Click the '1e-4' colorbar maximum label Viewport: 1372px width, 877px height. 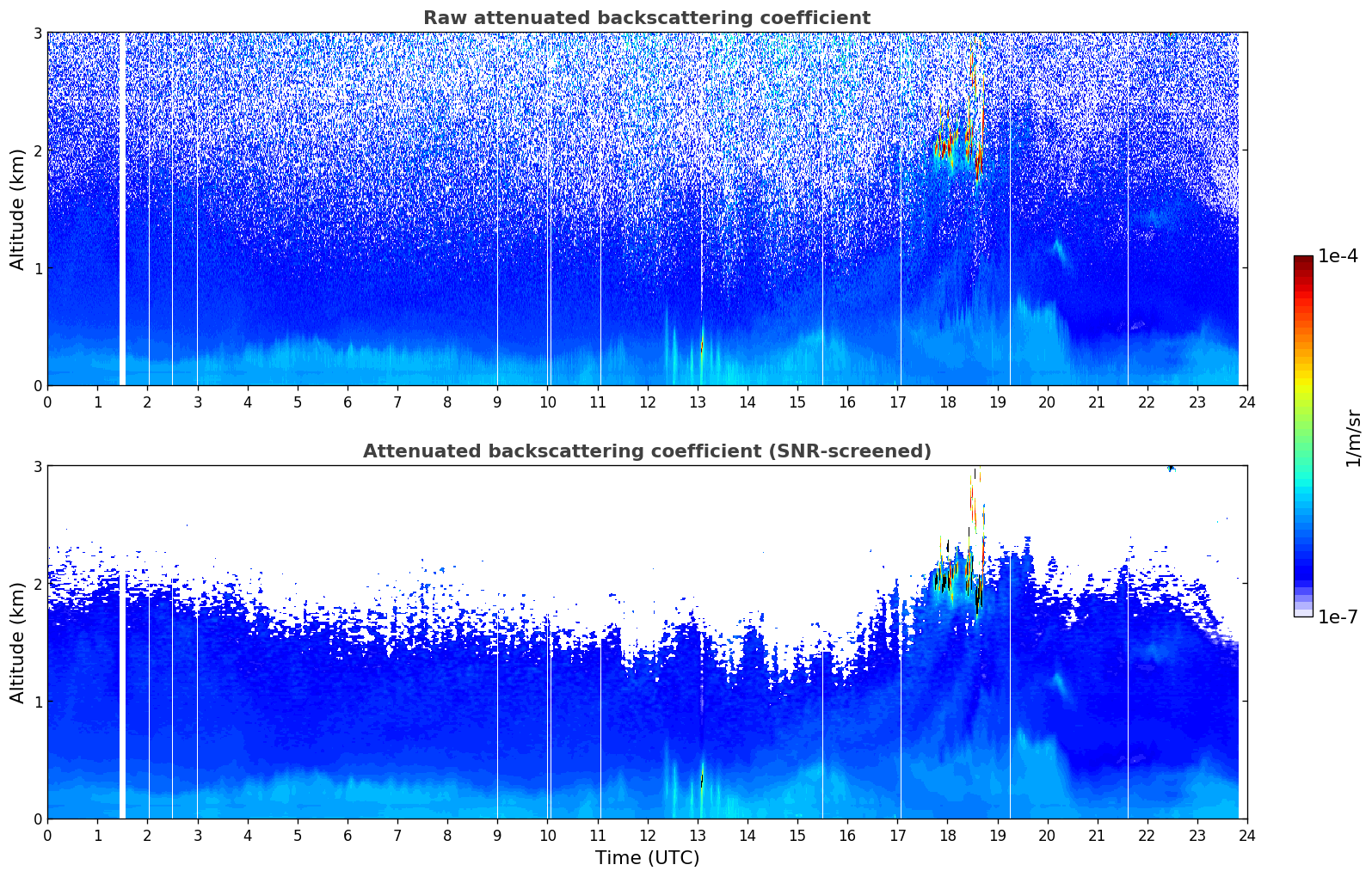(1338, 256)
